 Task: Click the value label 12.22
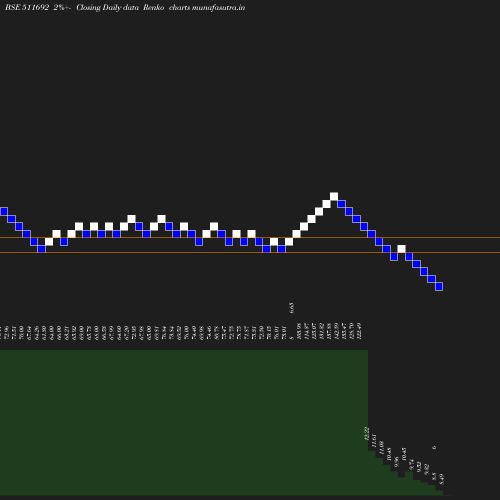[367, 433]
